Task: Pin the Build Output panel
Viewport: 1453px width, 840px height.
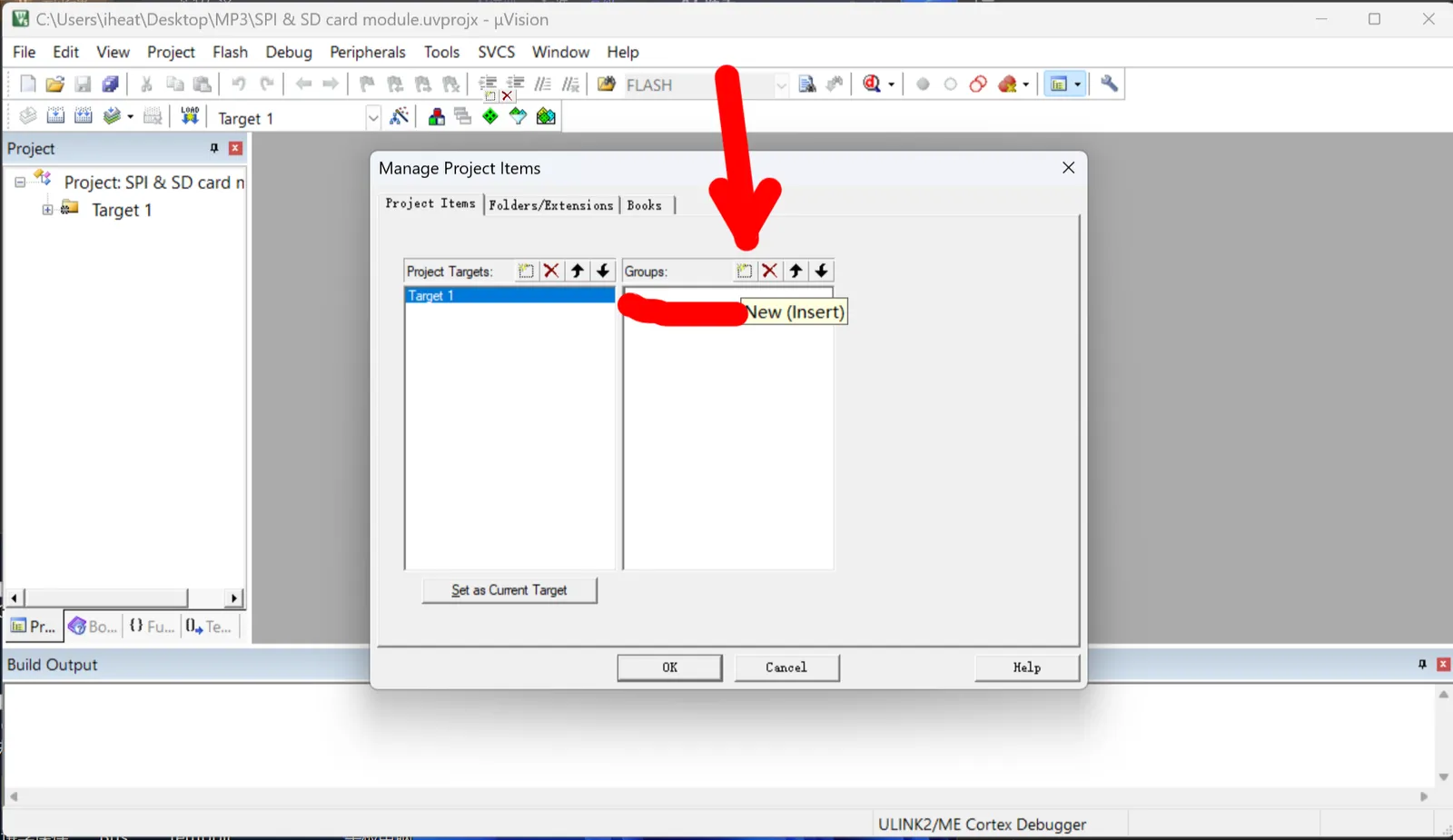Action: [1422, 665]
